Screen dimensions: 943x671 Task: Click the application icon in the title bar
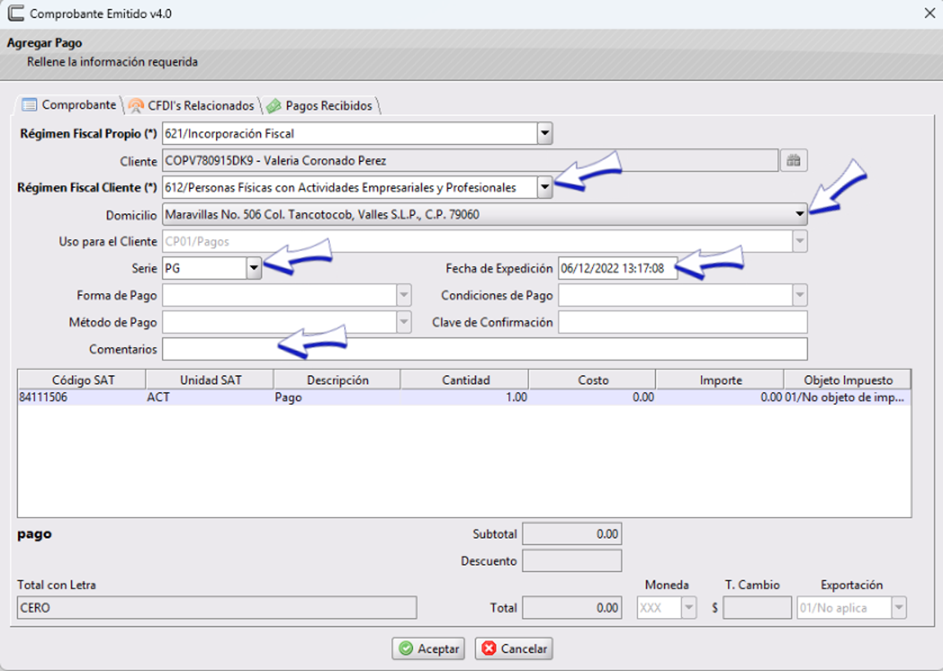pyautogui.click(x=16, y=13)
